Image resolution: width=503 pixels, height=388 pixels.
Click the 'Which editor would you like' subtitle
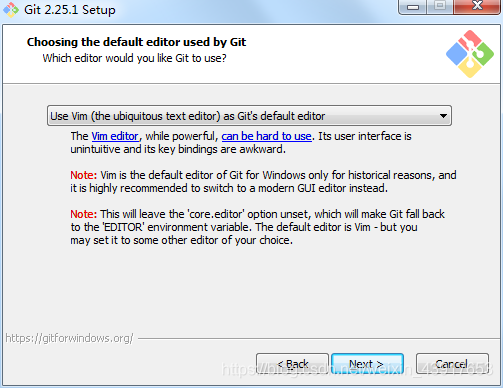[134, 58]
